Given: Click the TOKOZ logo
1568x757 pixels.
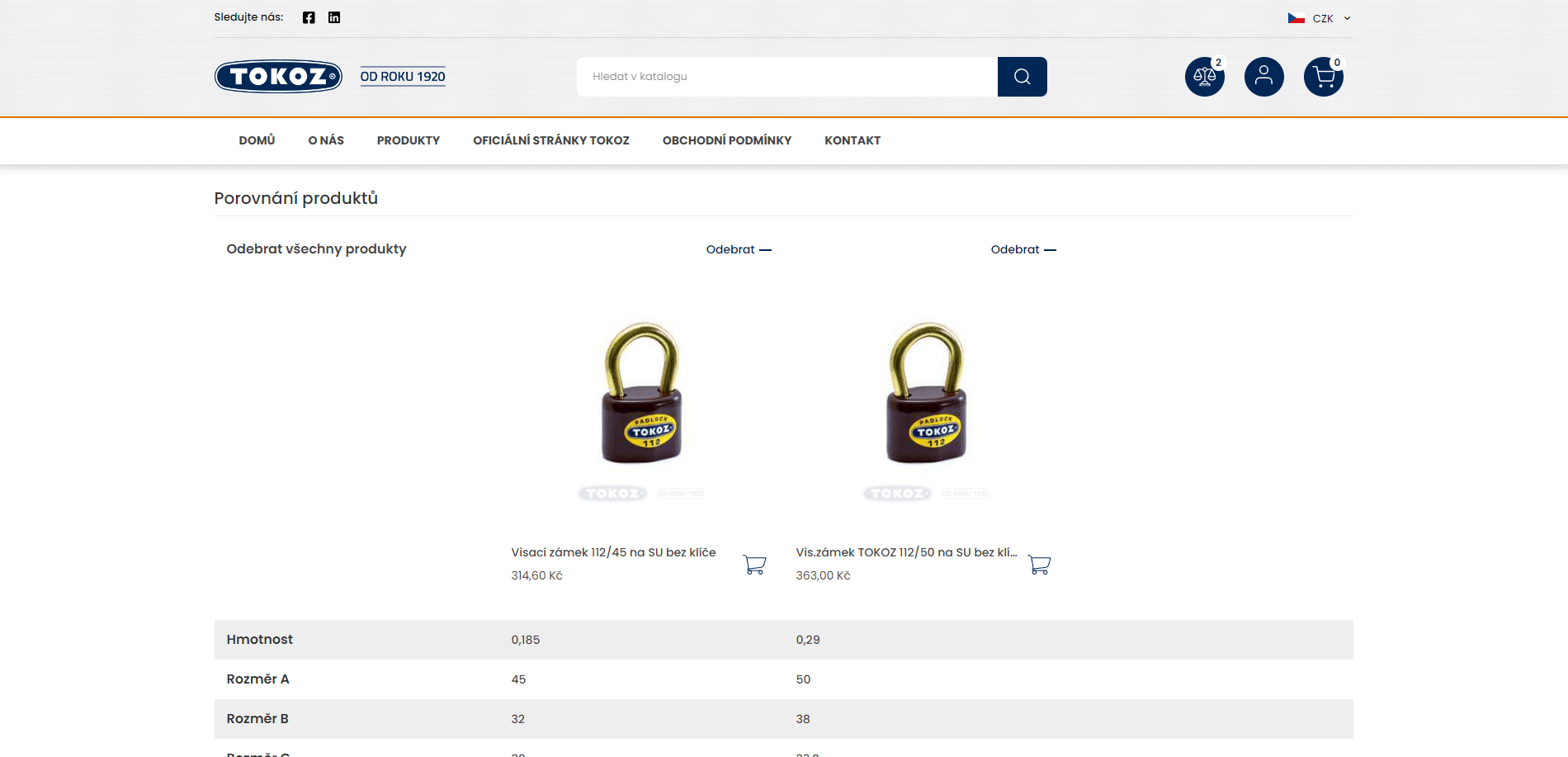Looking at the screenshot, I should point(279,77).
